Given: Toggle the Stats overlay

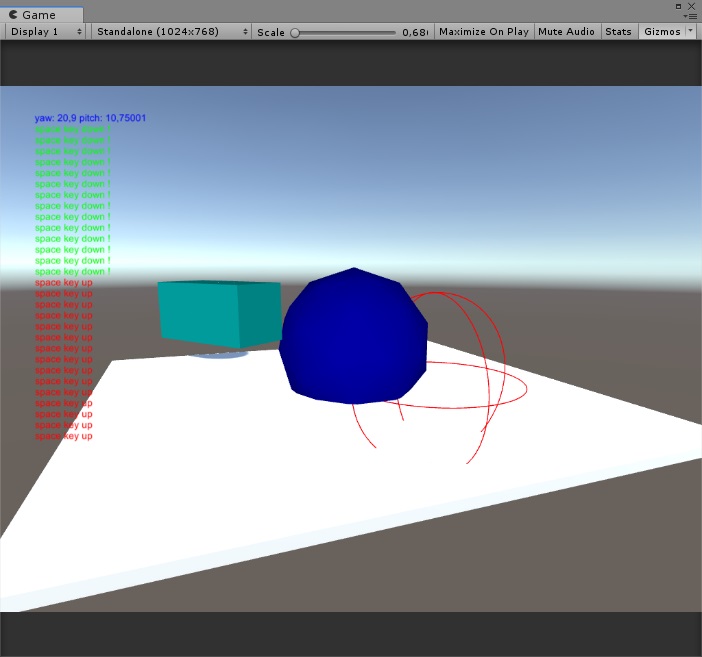Looking at the screenshot, I should pyautogui.click(x=618, y=32).
